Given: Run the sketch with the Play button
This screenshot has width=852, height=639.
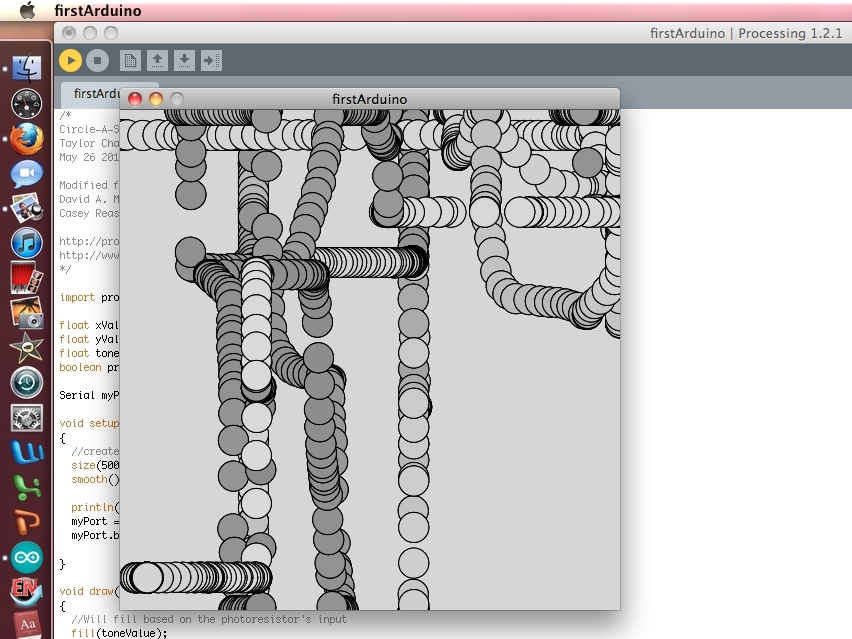Looking at the screenshot, I should tap(70, 60).
